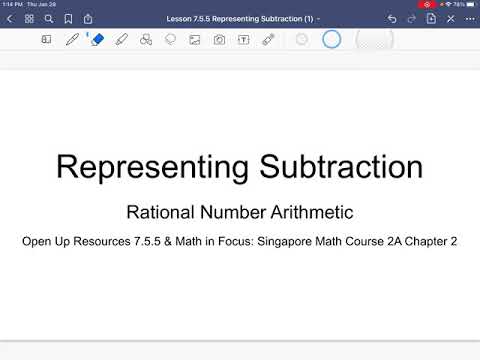Tap the battery indicator in status bar

(471, 4)
